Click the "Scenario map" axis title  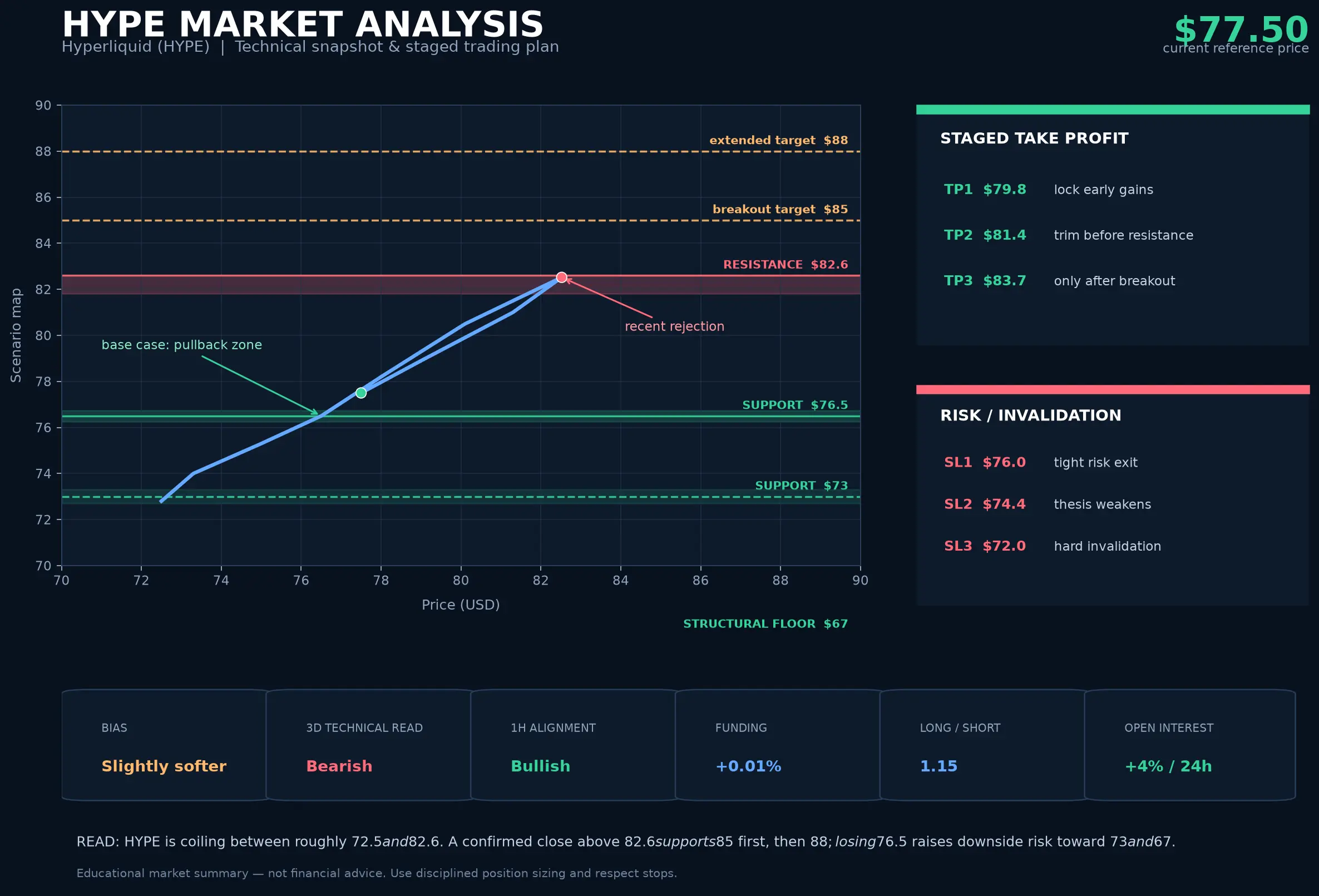(x=16, y=335)
